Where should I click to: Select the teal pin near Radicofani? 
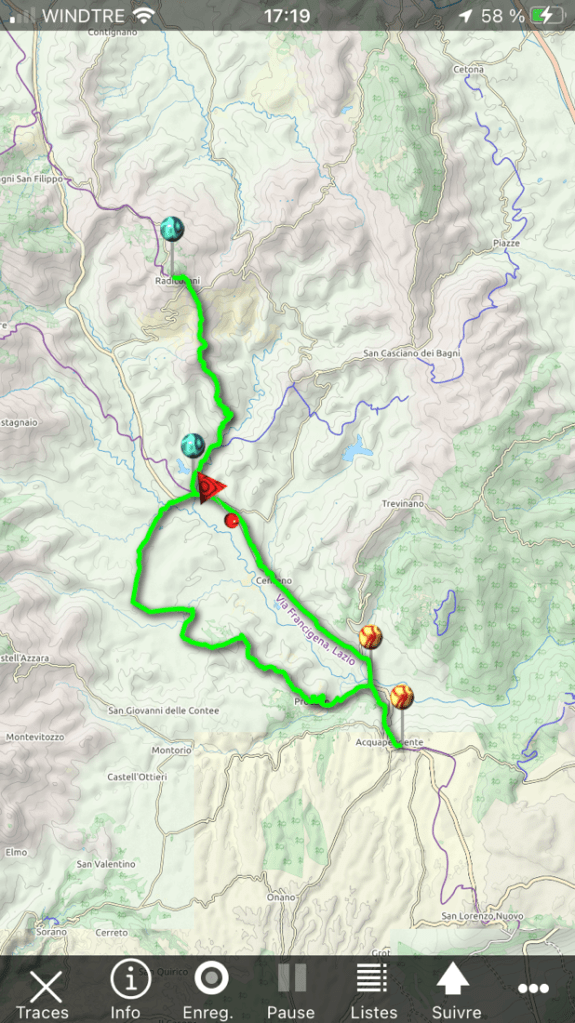pyautogui.click(x=172, y=229)
